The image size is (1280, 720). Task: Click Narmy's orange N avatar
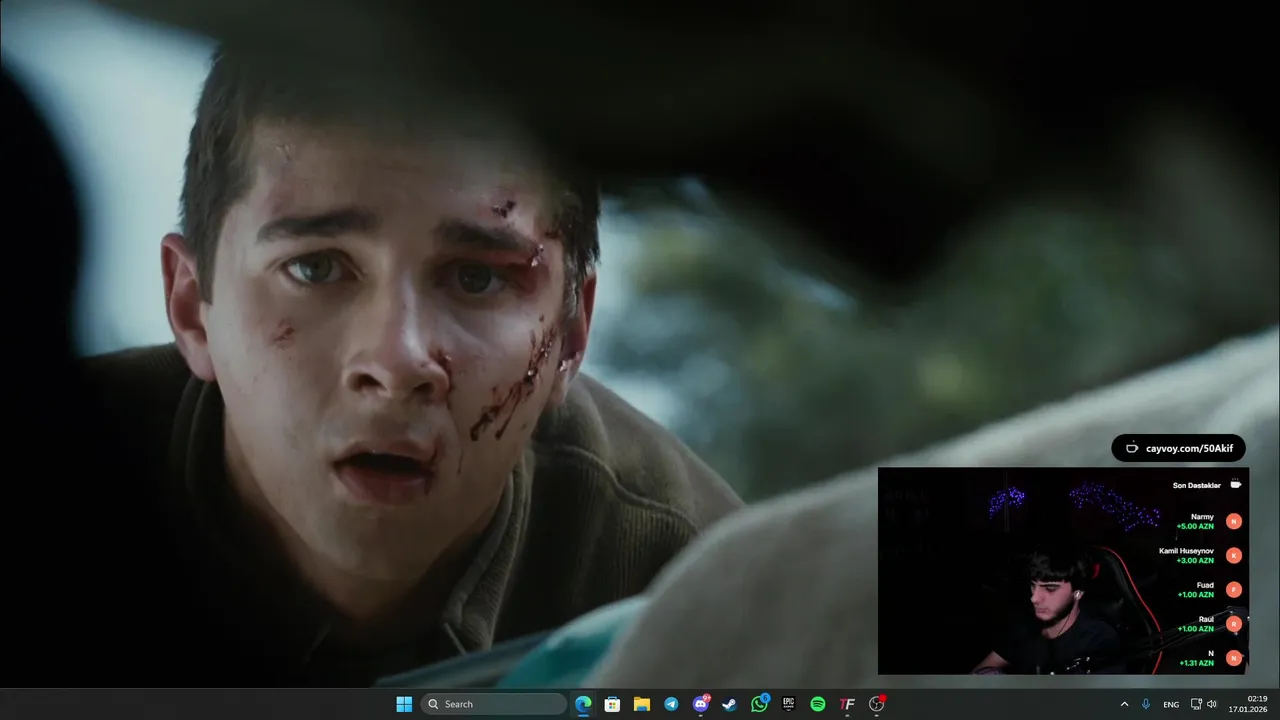click(x=1234, y=521)
